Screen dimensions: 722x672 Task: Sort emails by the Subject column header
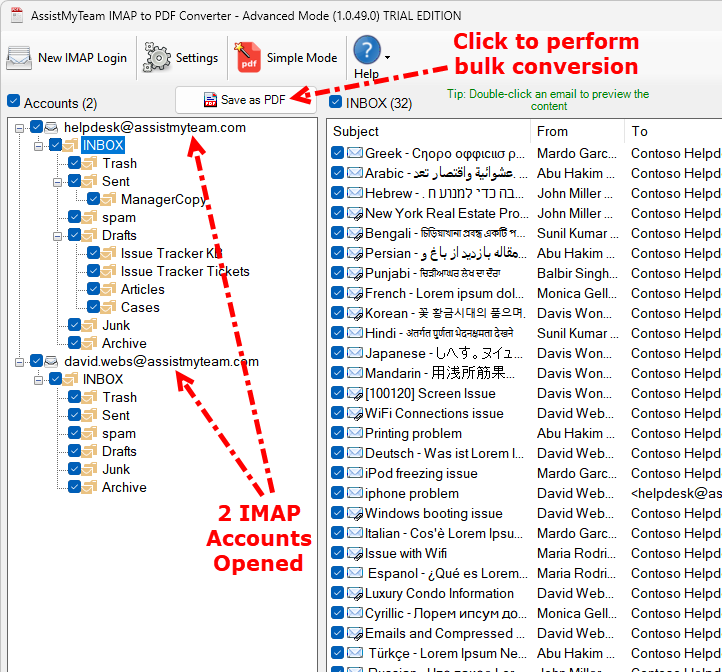point(428,131)
